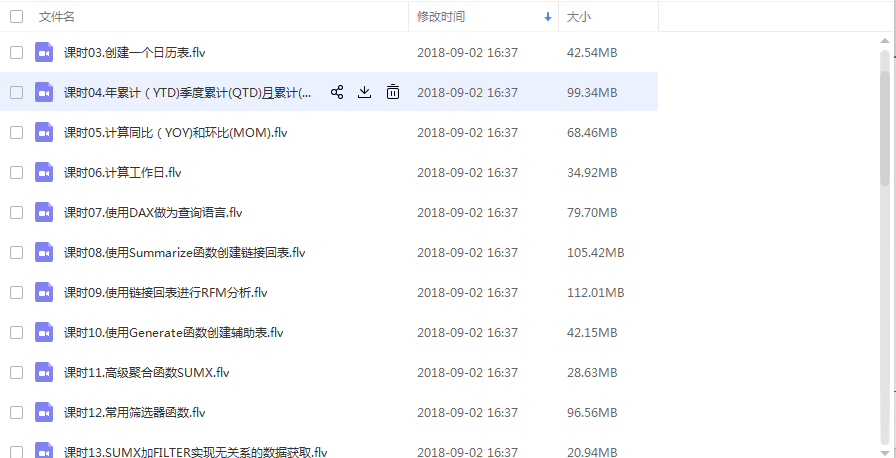This screenshot has width=896, height=458.
Task: Open file 课时08.使用Summarize函数创建链接回表.flv
Action: (x=185, y=252)
